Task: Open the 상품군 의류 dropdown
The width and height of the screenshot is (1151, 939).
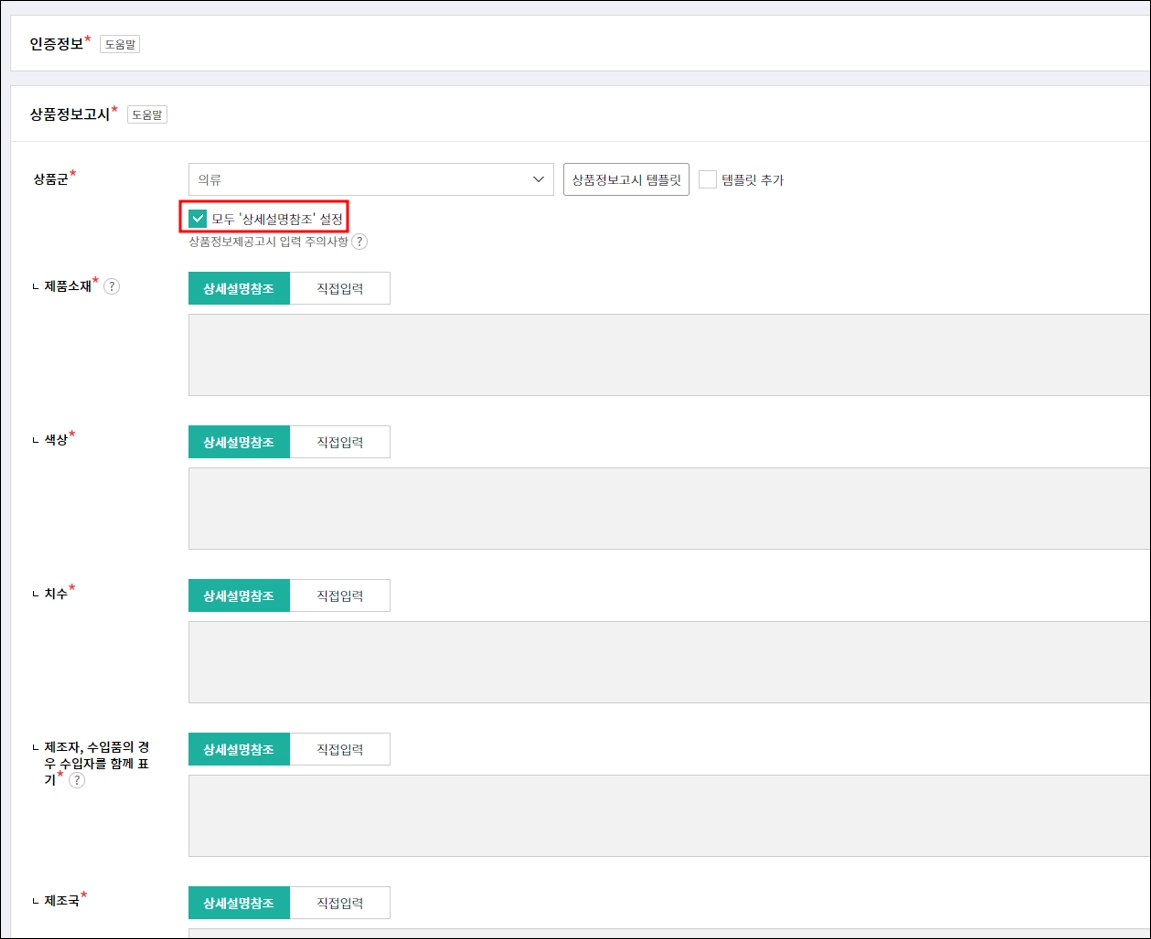Action: [371, 179]
